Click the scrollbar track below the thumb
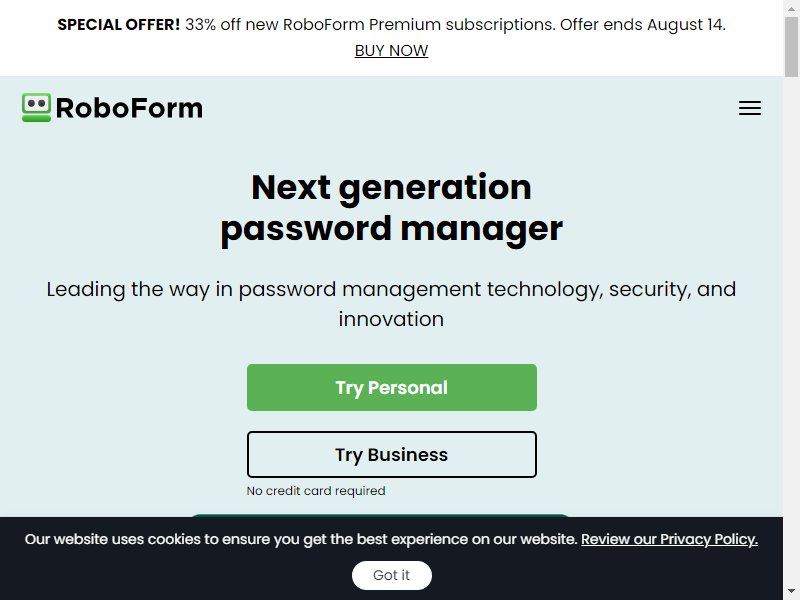800x600 pixels. pos(791,332)
